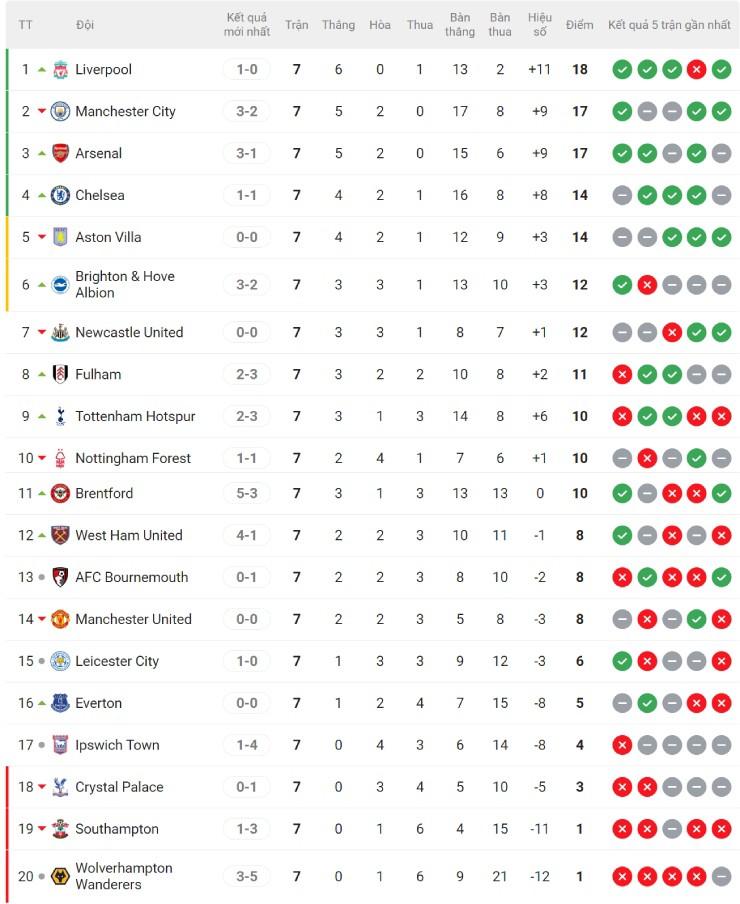Click the Liverpool club crest icon
Screen dimensions: 740x904
[x=60, y=70]
